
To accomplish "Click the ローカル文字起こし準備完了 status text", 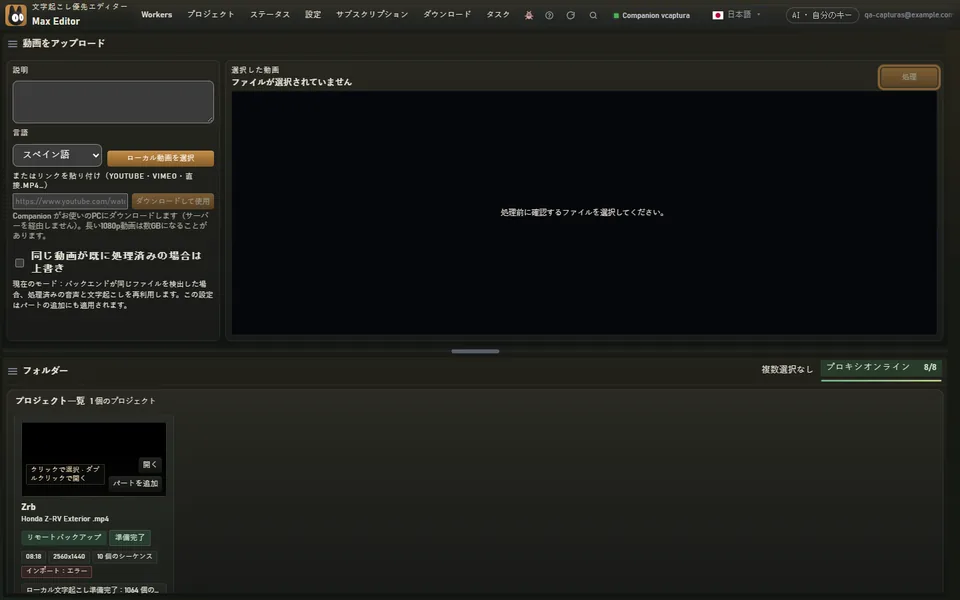I will pos(93,590).
